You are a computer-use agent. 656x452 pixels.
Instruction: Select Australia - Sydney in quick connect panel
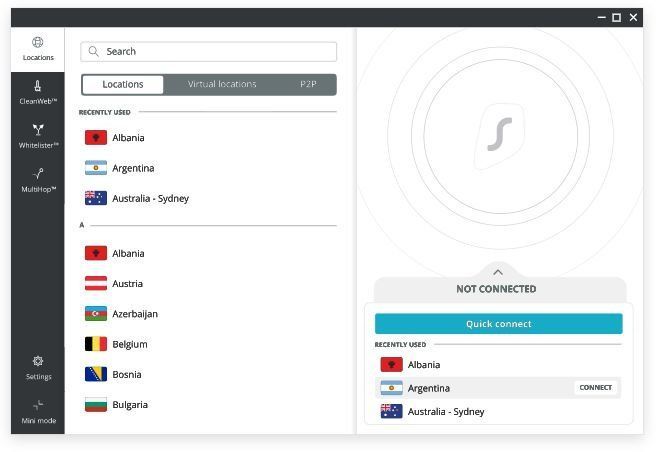[x=445, y=412]
